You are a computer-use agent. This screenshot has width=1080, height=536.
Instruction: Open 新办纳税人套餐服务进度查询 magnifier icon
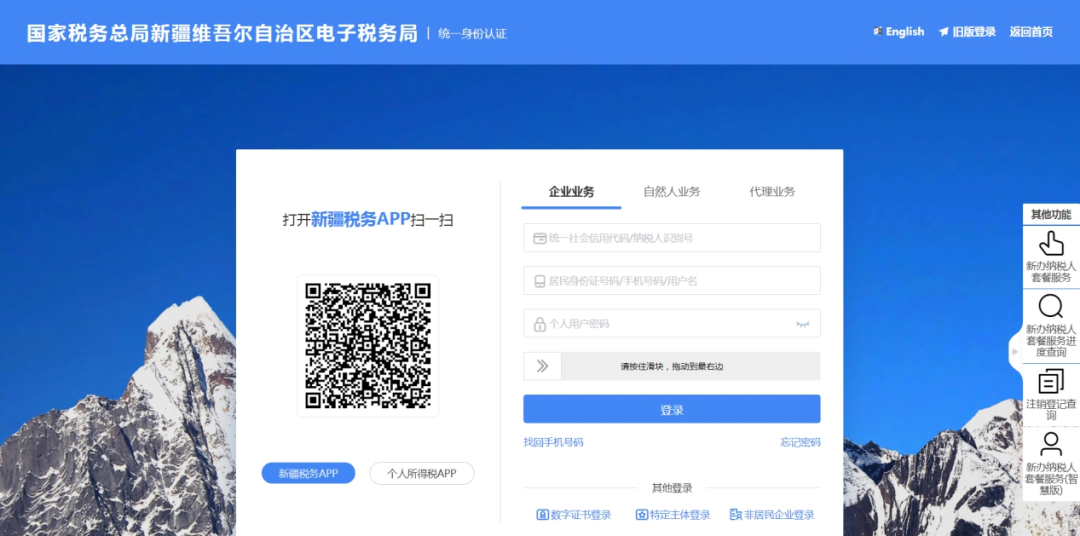tap(1050, 307)
